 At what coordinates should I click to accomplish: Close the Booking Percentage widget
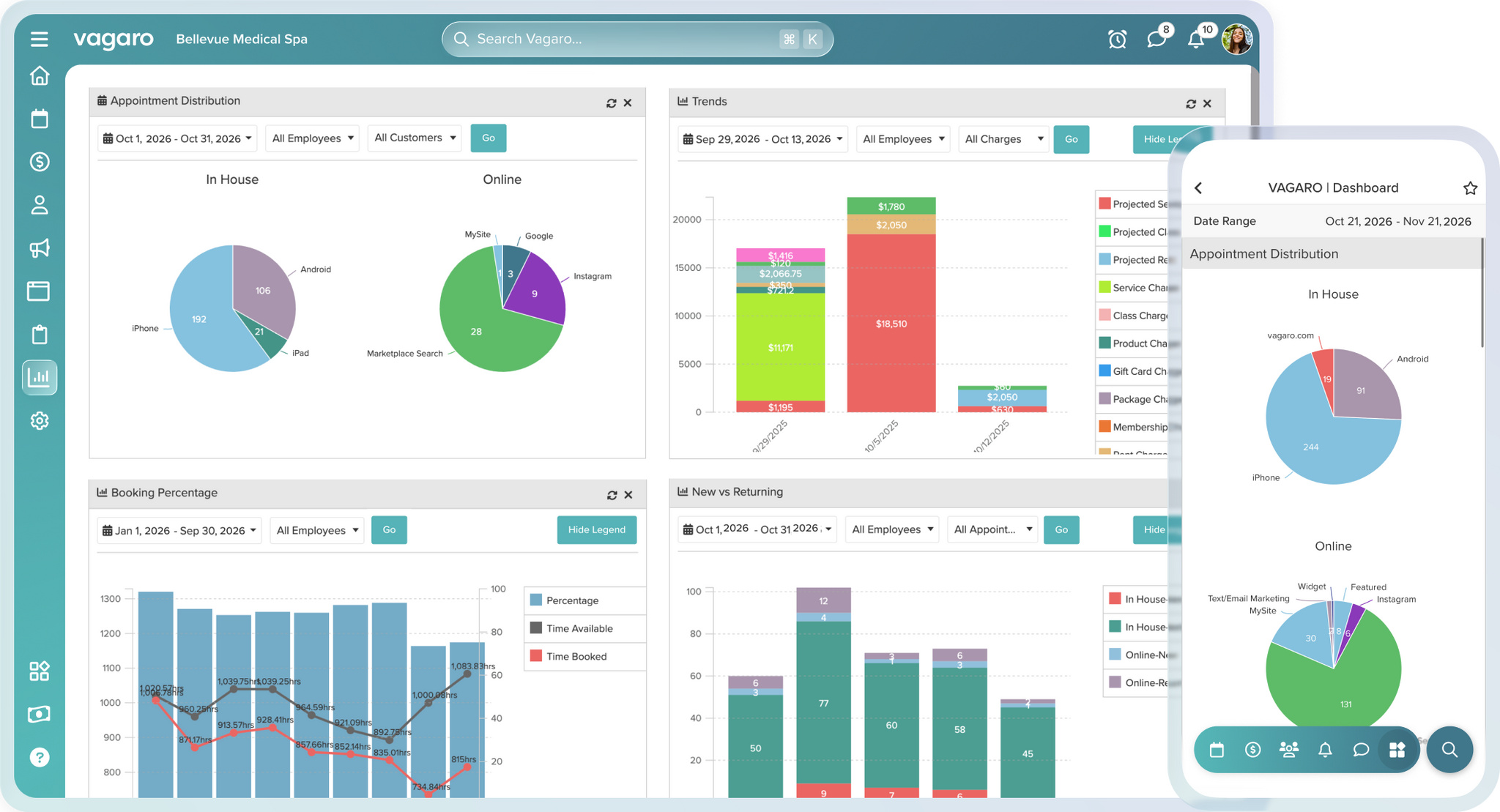coord(628,495)
